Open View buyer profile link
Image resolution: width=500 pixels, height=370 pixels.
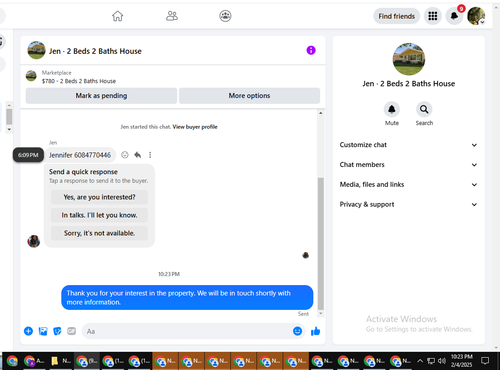click(195, 127)
